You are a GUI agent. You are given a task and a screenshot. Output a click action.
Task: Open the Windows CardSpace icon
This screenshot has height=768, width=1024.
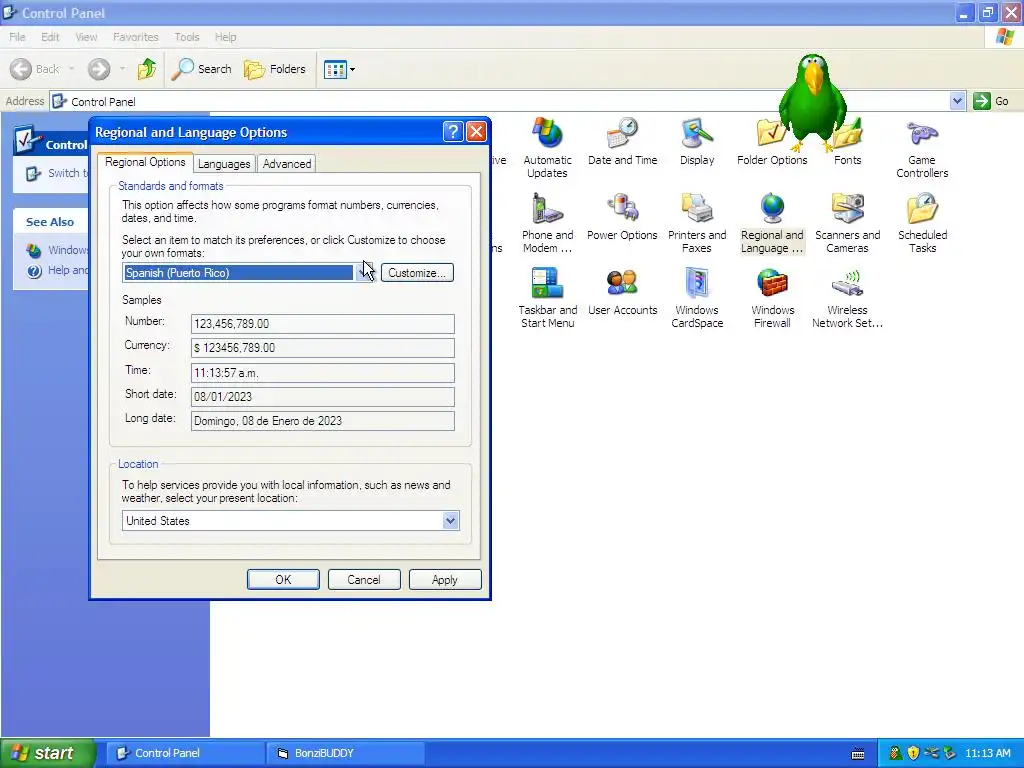click(697, 298)
